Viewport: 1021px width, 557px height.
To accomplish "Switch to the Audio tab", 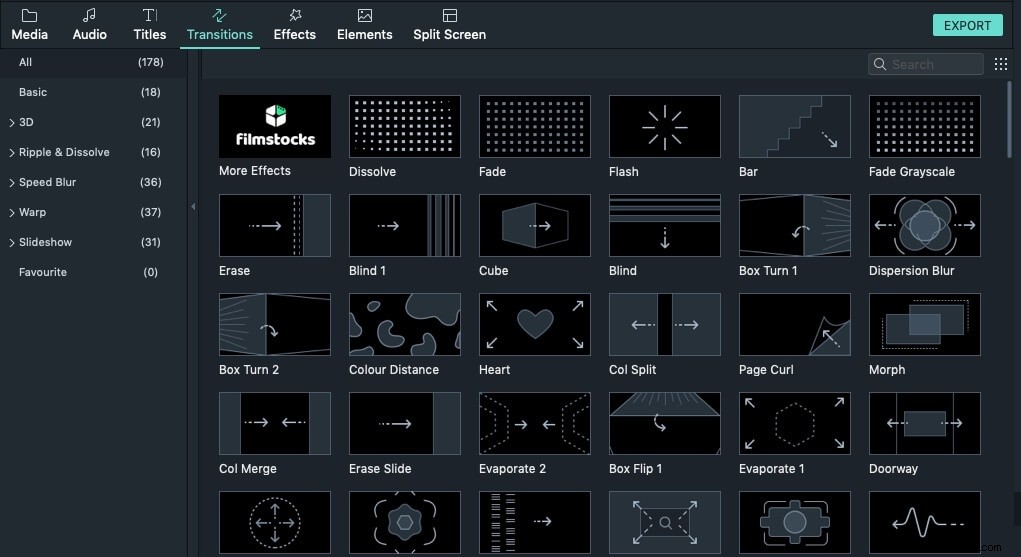I will [x=89, y=25].
